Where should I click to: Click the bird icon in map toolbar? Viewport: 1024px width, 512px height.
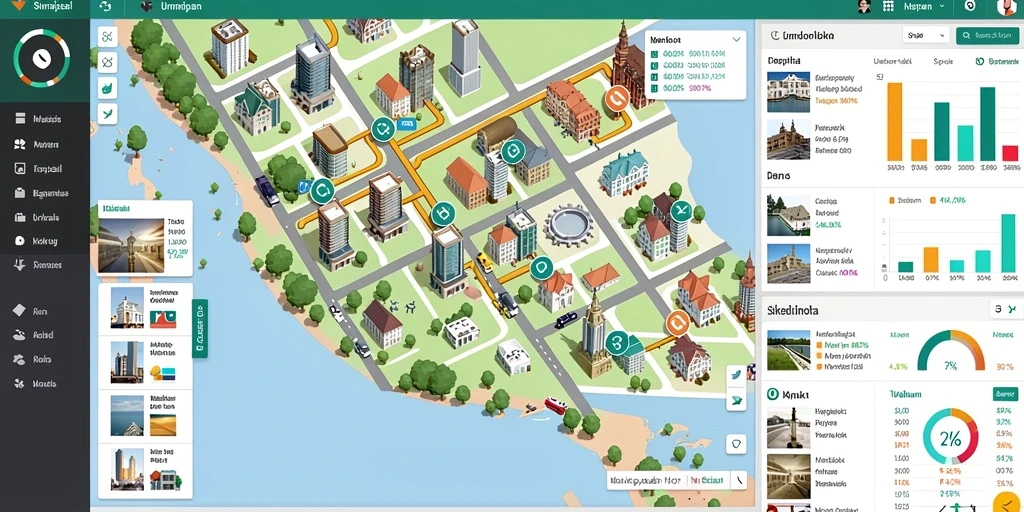(x=107, y=113)
